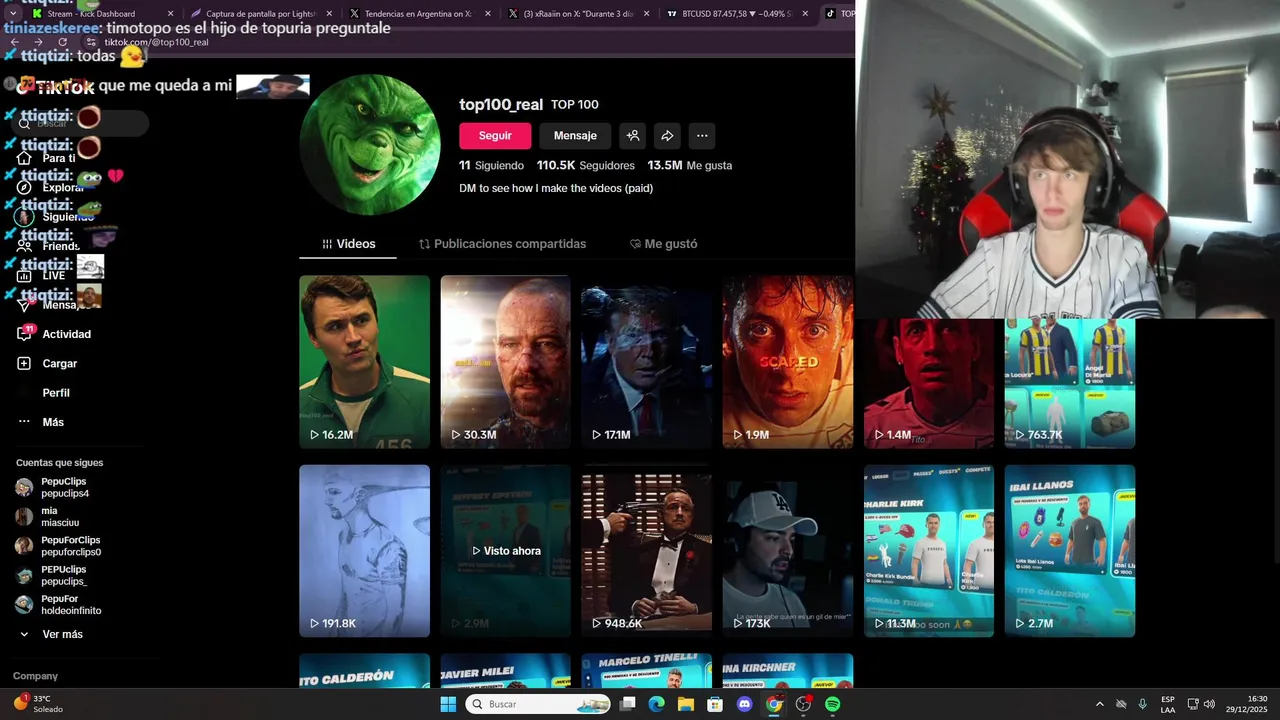Click the share arrow icon on profile
This screenshot has height=720, width=1280.
pos(667,136)
